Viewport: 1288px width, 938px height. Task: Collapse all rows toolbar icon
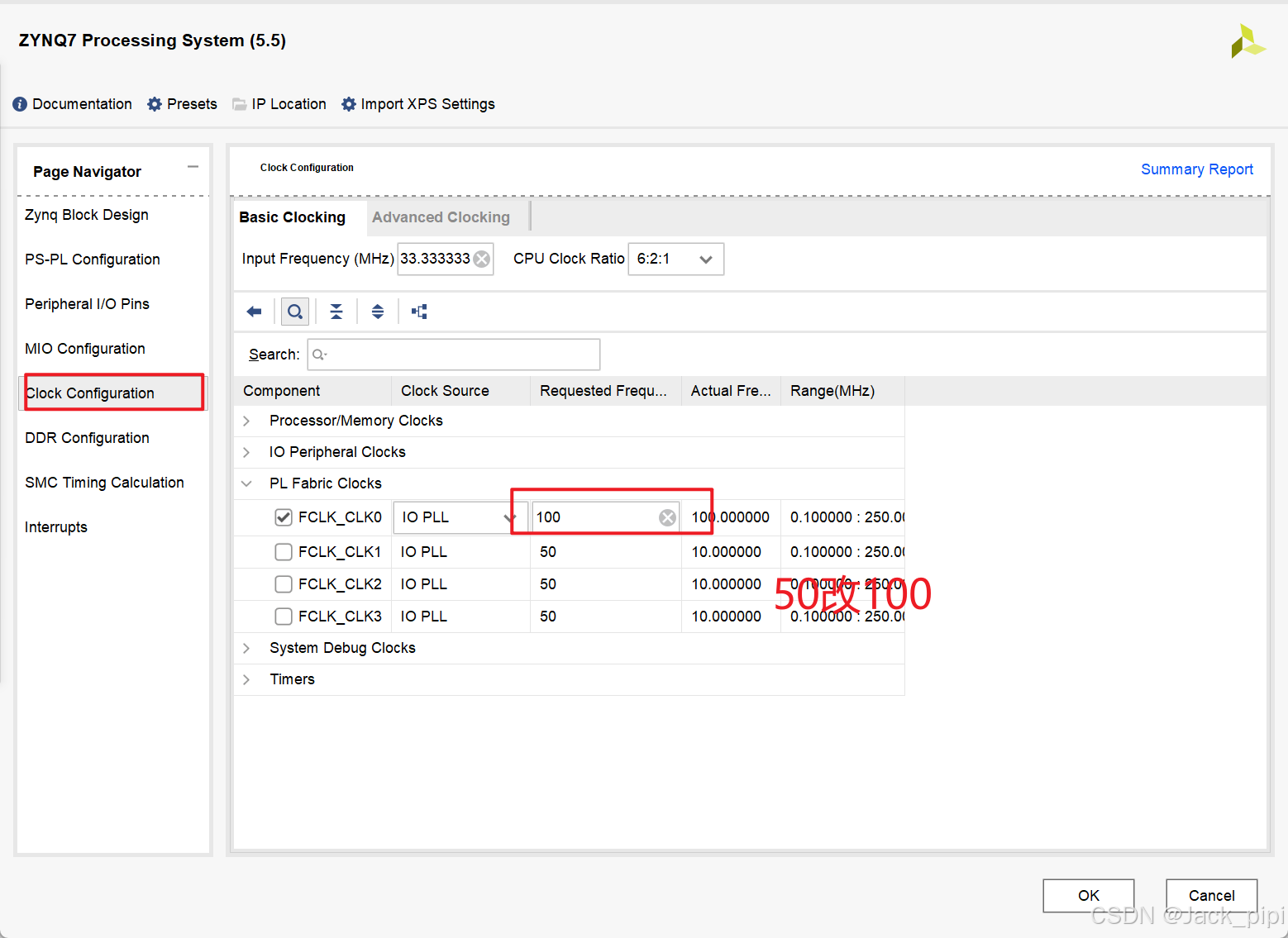(336, 312)
